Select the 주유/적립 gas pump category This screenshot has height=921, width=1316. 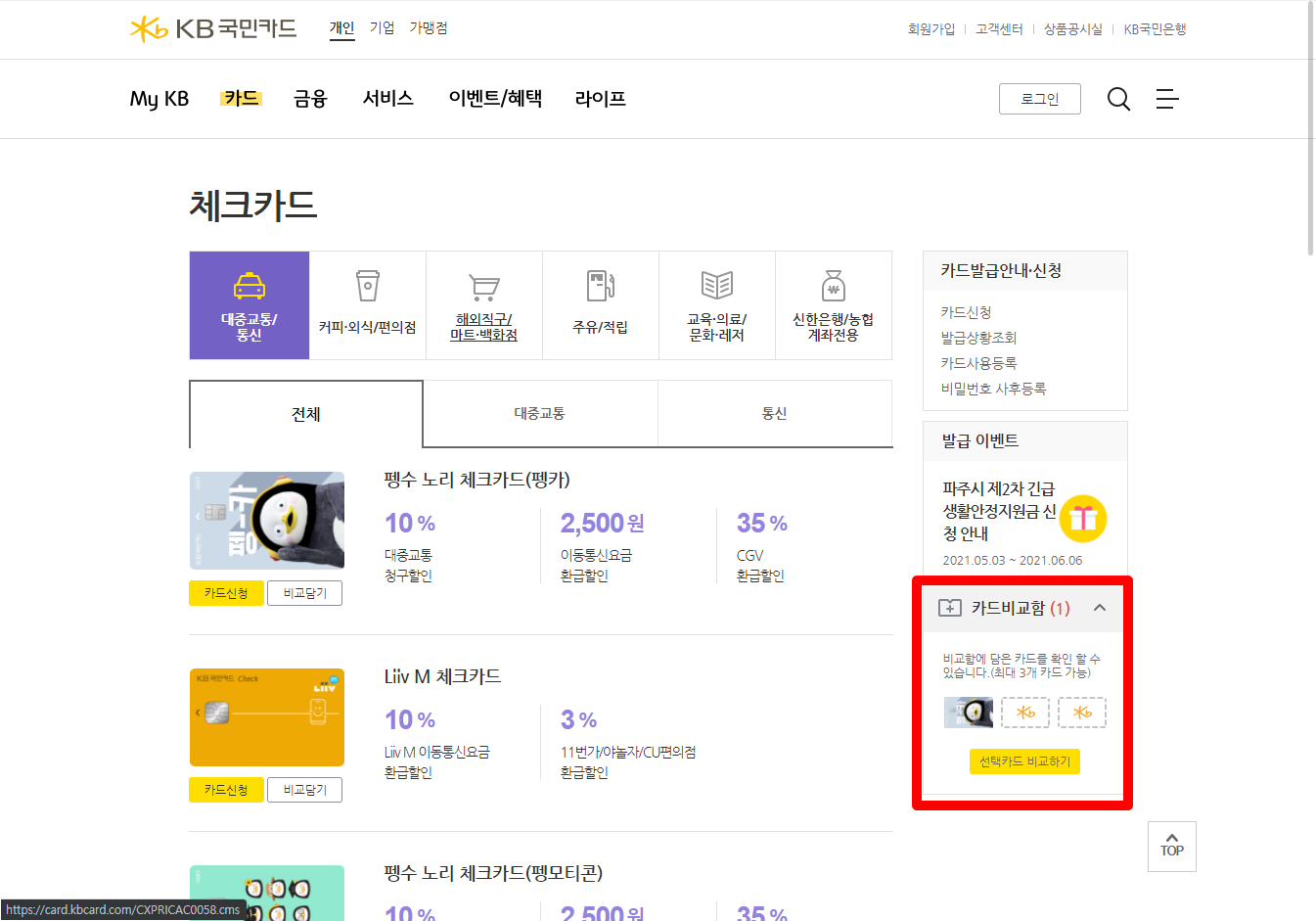(600, 305)
